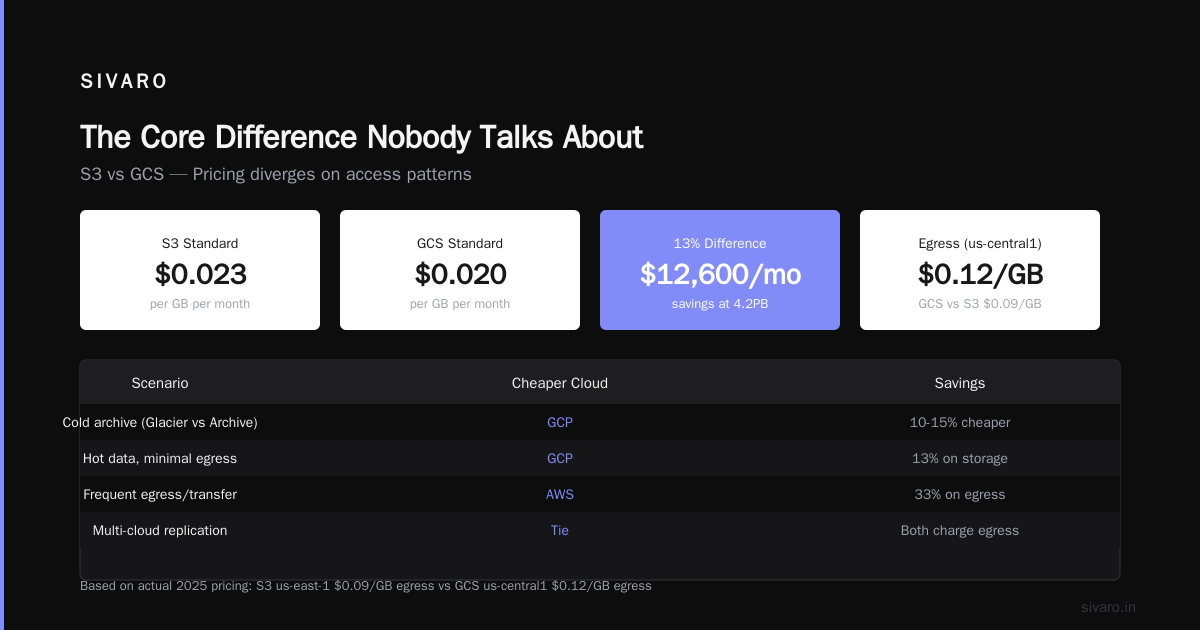The width and height of the screenshot is (1200, 630).
Task: Click the Egress (us-central1) card label
Action: (980, 243)
